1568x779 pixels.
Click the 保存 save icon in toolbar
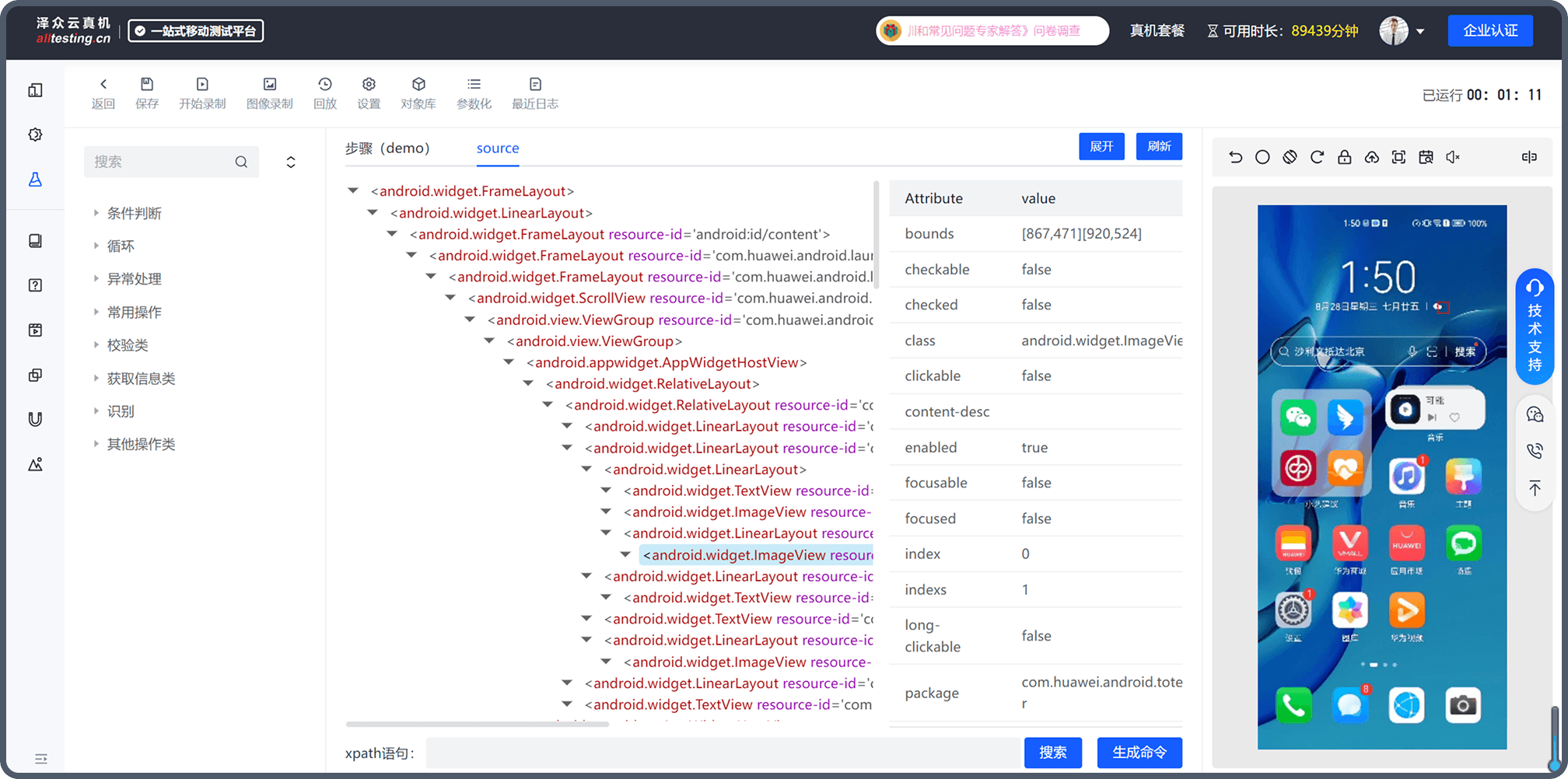pyautogui.click(x=146, y=93)
